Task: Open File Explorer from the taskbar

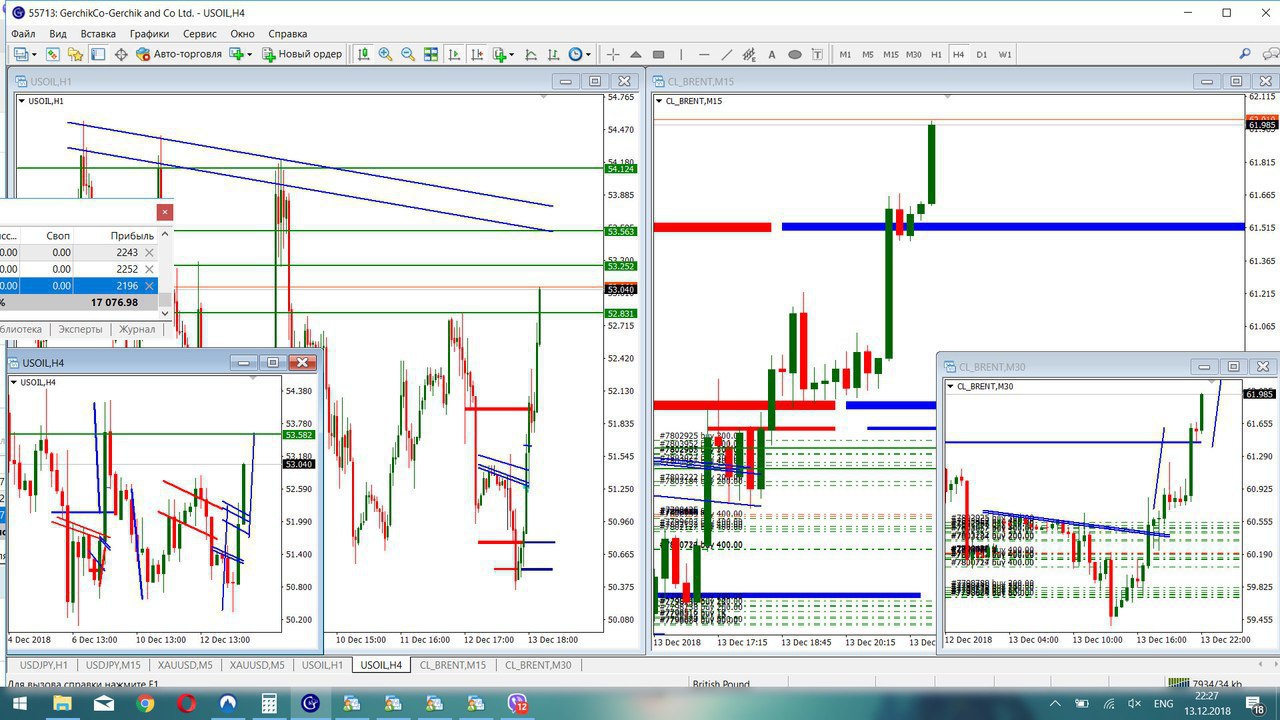Action: point(63,704)
